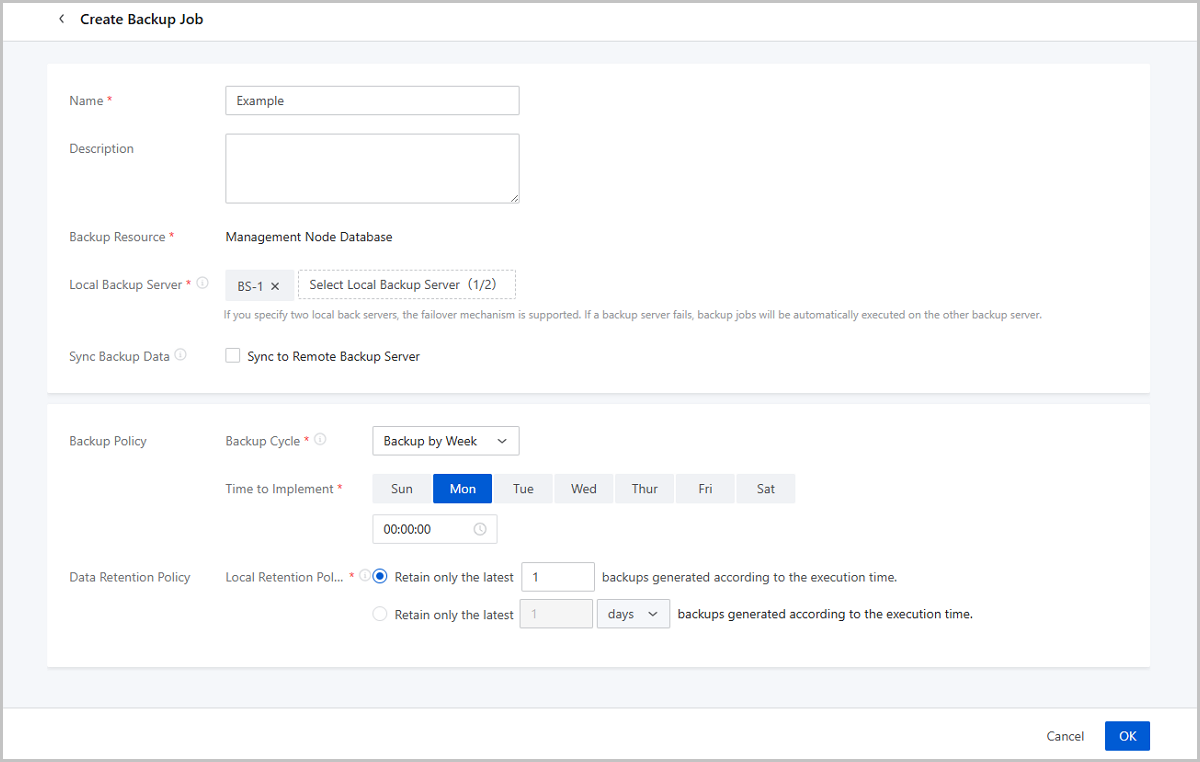This screenshot has height=762, width=1200.
Task: Open the Backup by Week dropdown
Action: tap(445, 441)
